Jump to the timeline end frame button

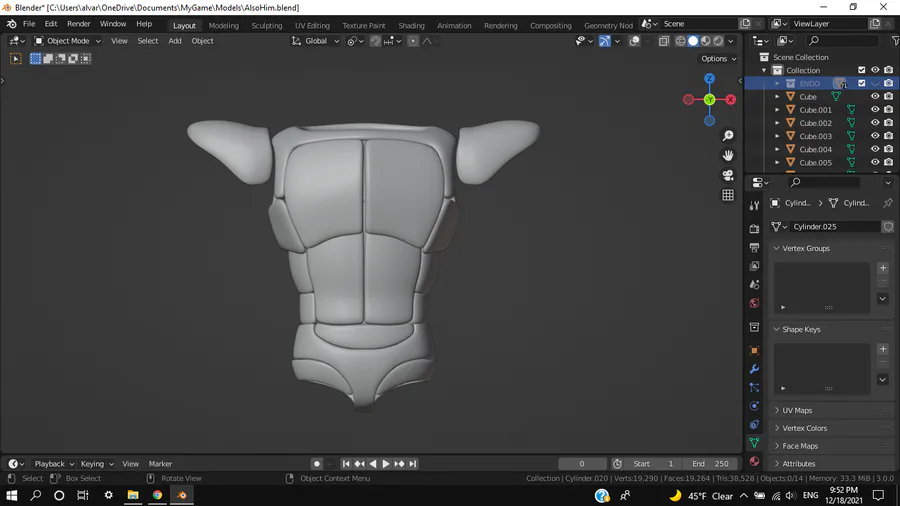coord(412,464)
